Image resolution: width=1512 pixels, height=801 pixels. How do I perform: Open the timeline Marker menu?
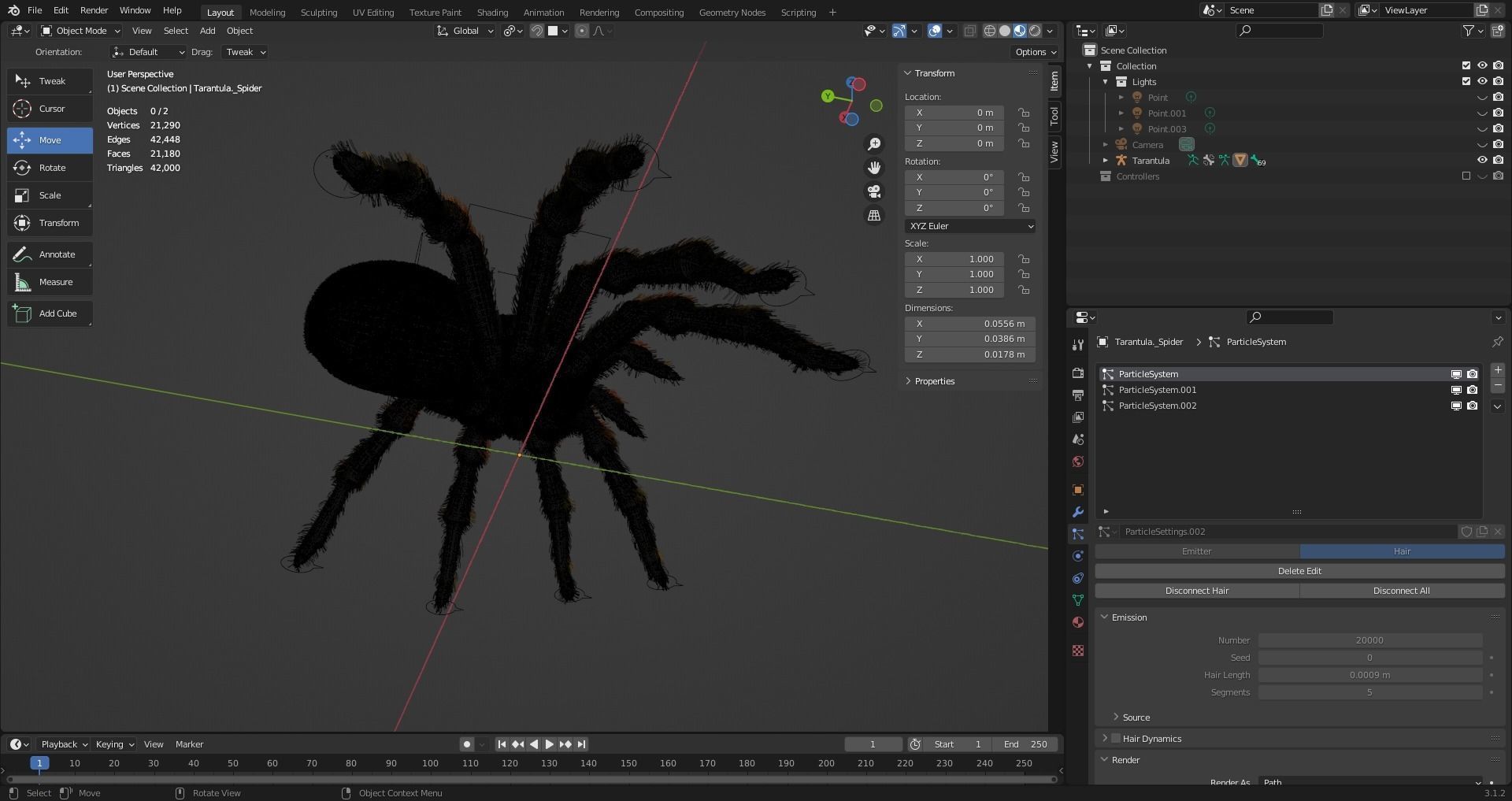point(189,744)
